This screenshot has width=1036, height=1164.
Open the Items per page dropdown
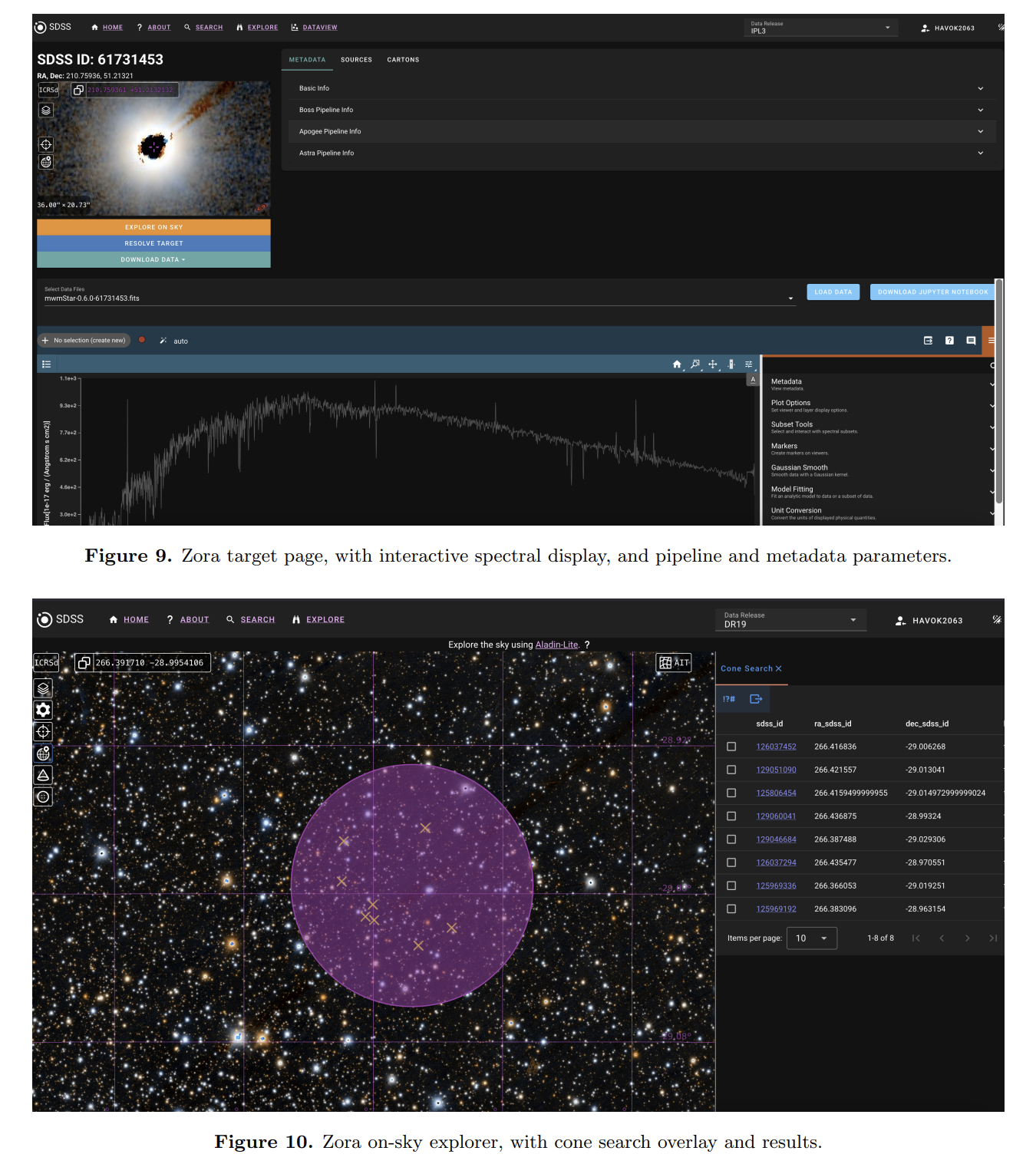[812, 938]
